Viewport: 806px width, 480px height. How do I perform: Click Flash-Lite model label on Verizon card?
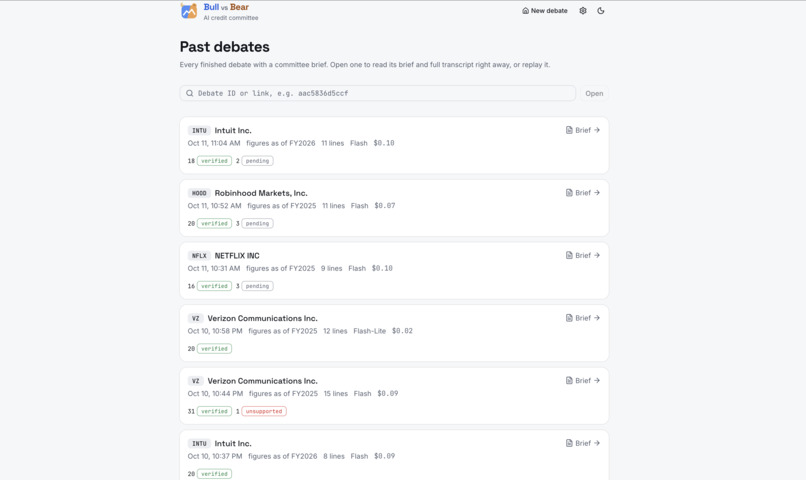coord(370,331)
